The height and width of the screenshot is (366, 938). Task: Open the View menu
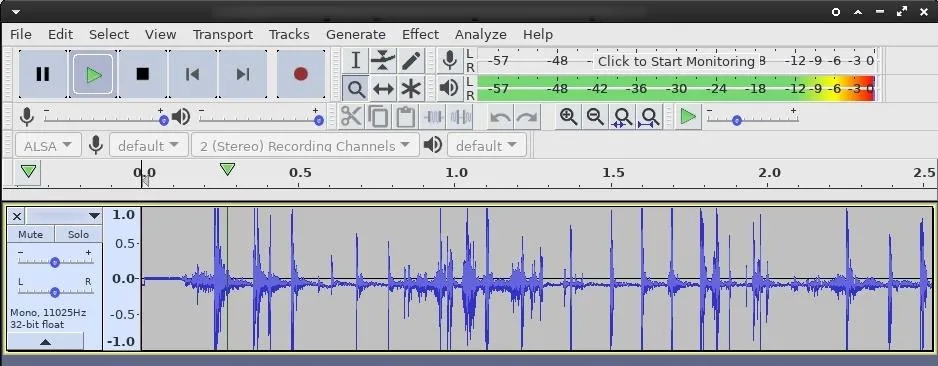[160, 35]
